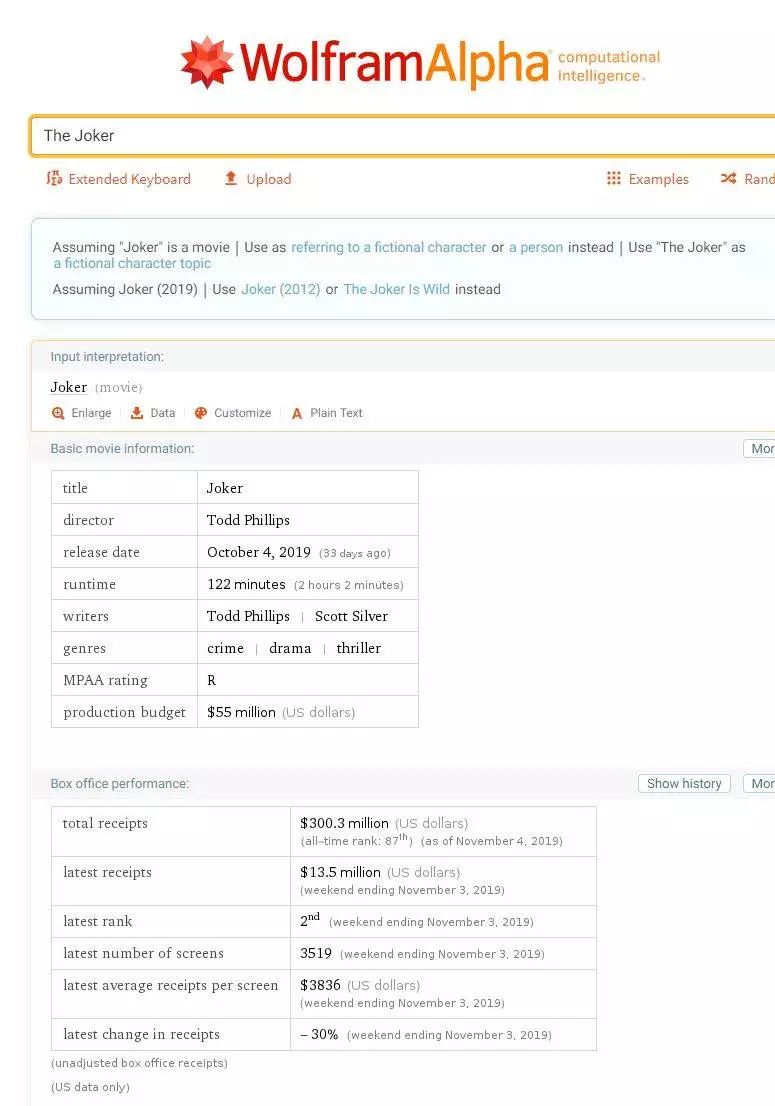Click the Customize text label
Viewport: 775px width, 1106px height.
[243, 413]
